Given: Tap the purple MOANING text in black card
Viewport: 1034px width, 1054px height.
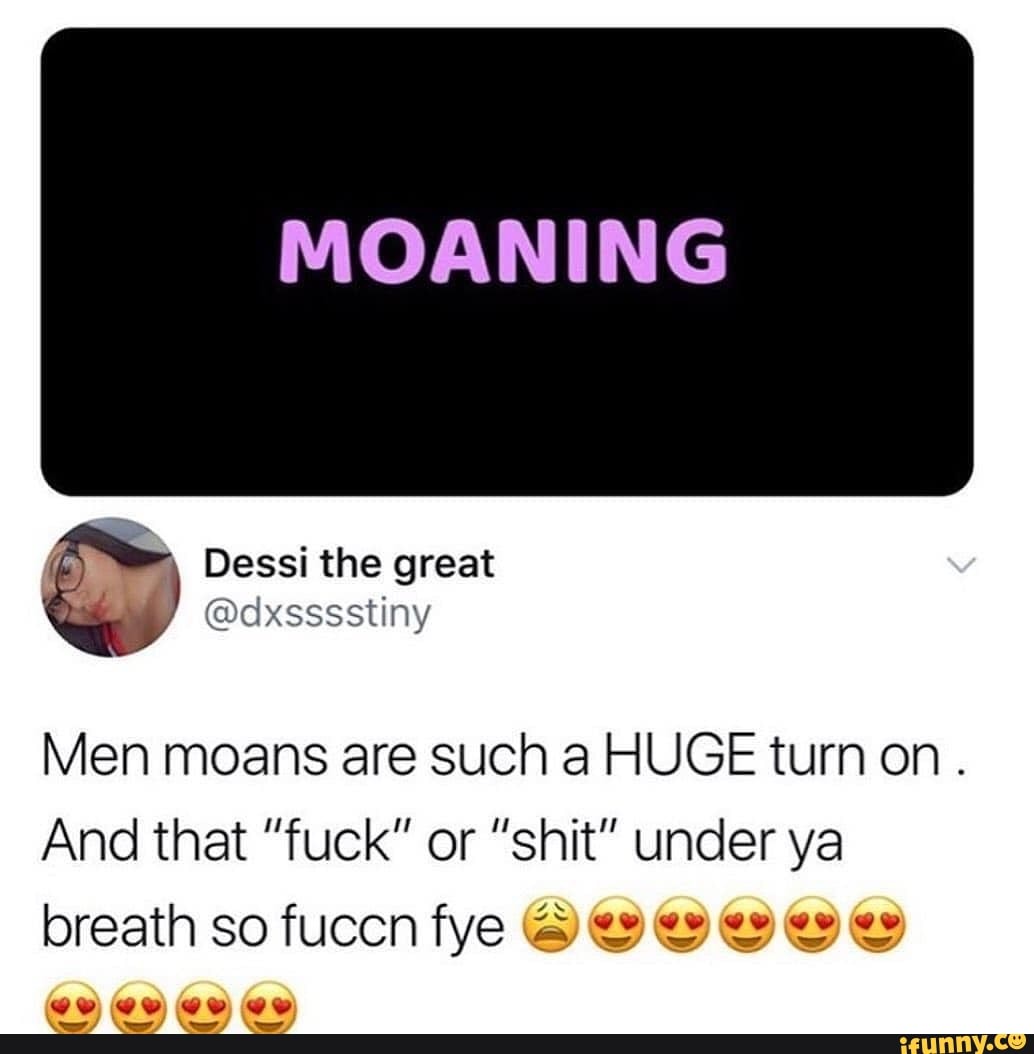Looking at the screenshot, I should pyautogui.click(x=503, y=251).
